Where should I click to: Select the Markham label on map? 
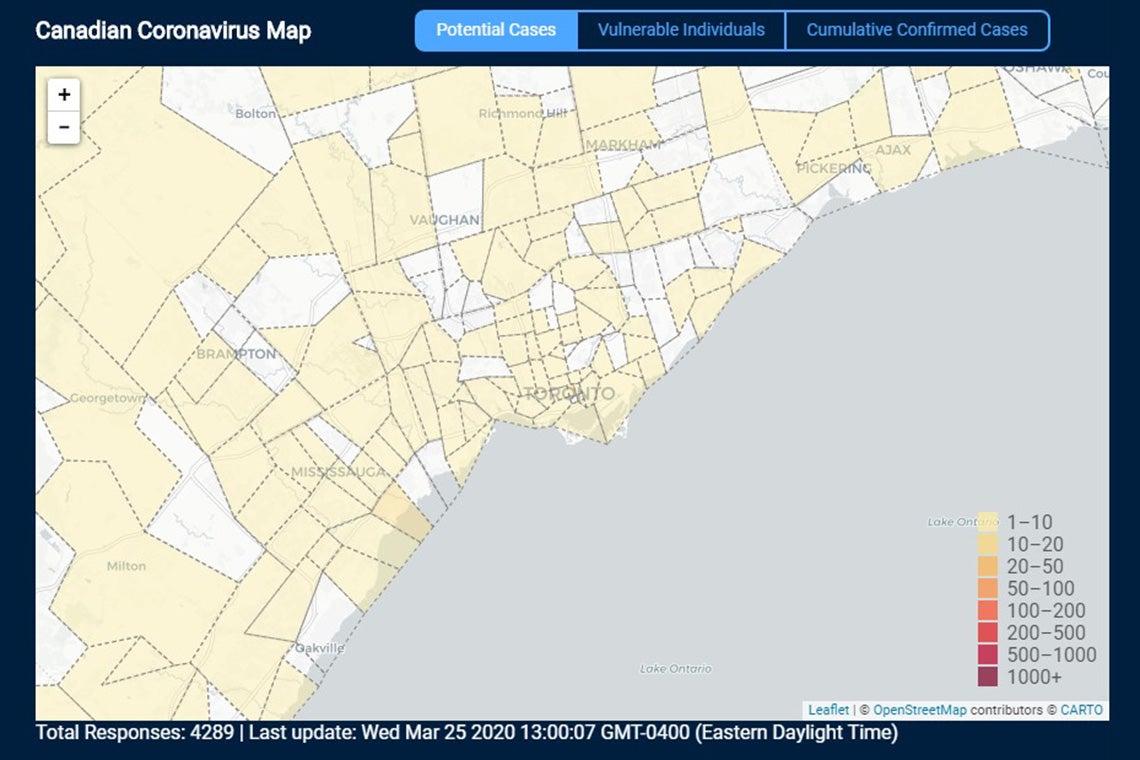(623, 145)
